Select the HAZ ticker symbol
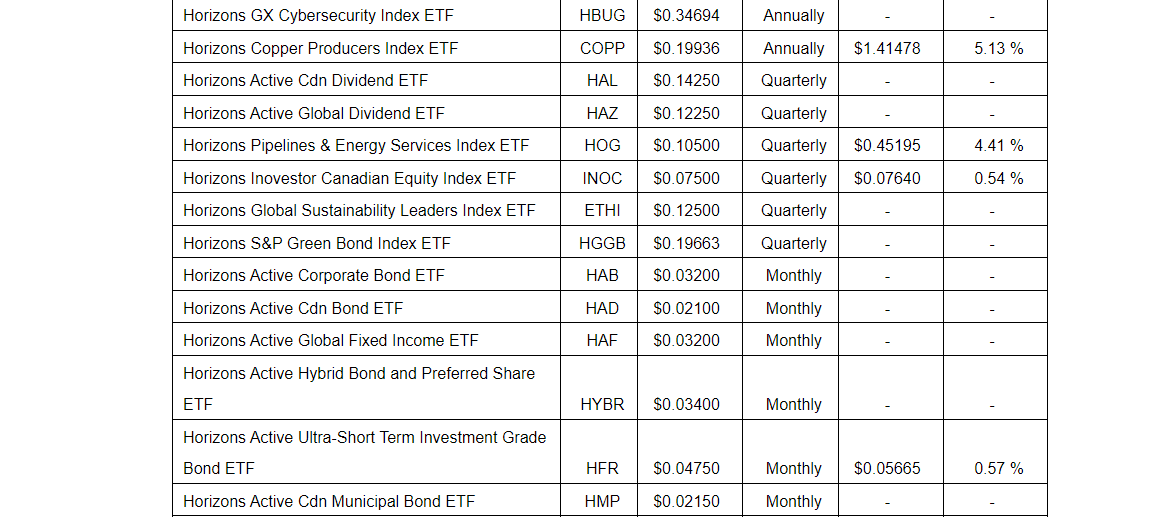The width and height of the screenshot is (1149, 517). click(x=602, y=113)
